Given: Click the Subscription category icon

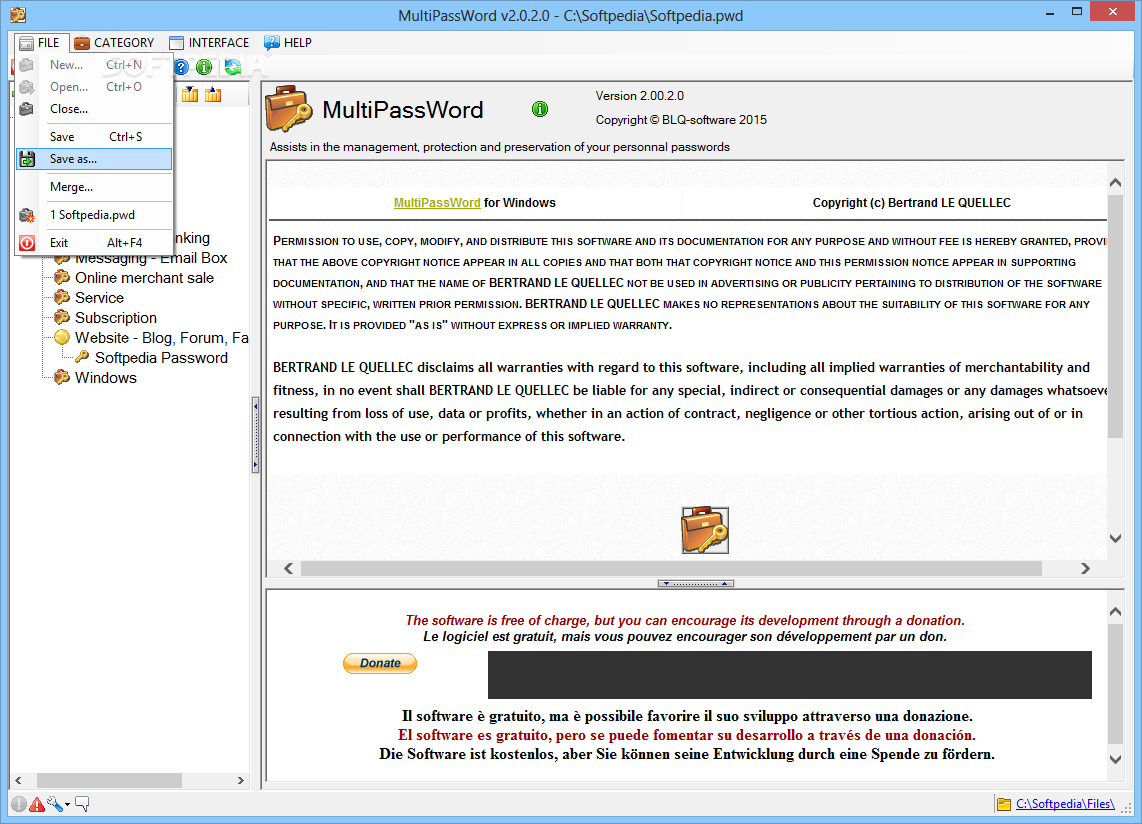Looking at the screenshot, I should click(x=62, y=318).
